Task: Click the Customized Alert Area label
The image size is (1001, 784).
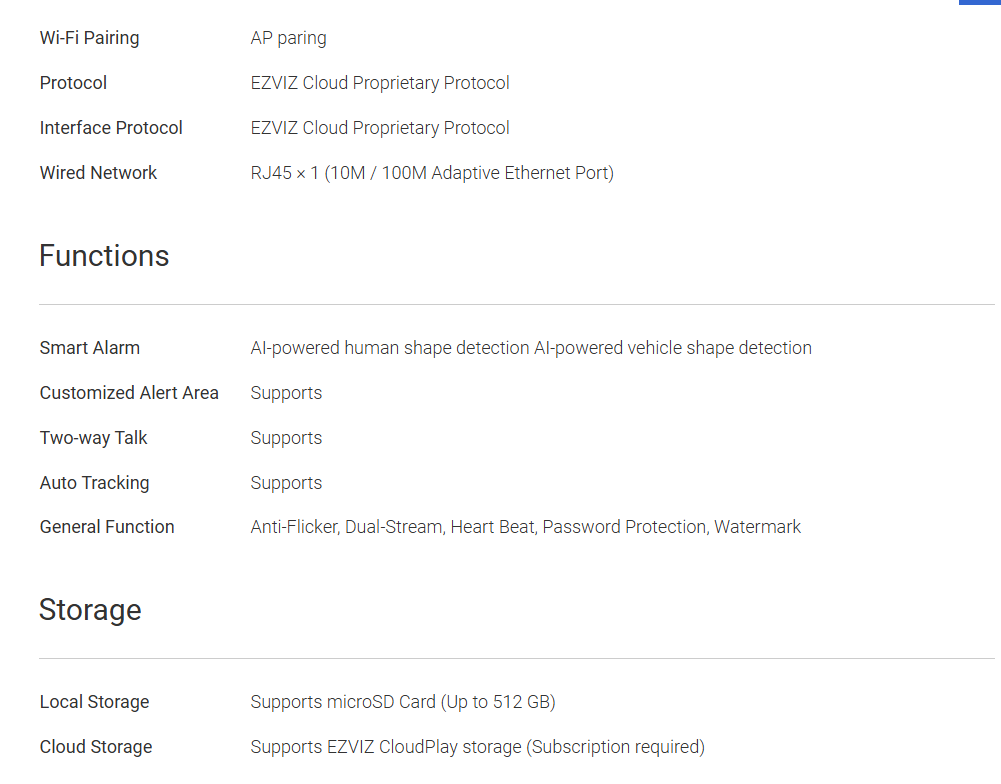Action: pyautogui.click(x=129, y=393)
